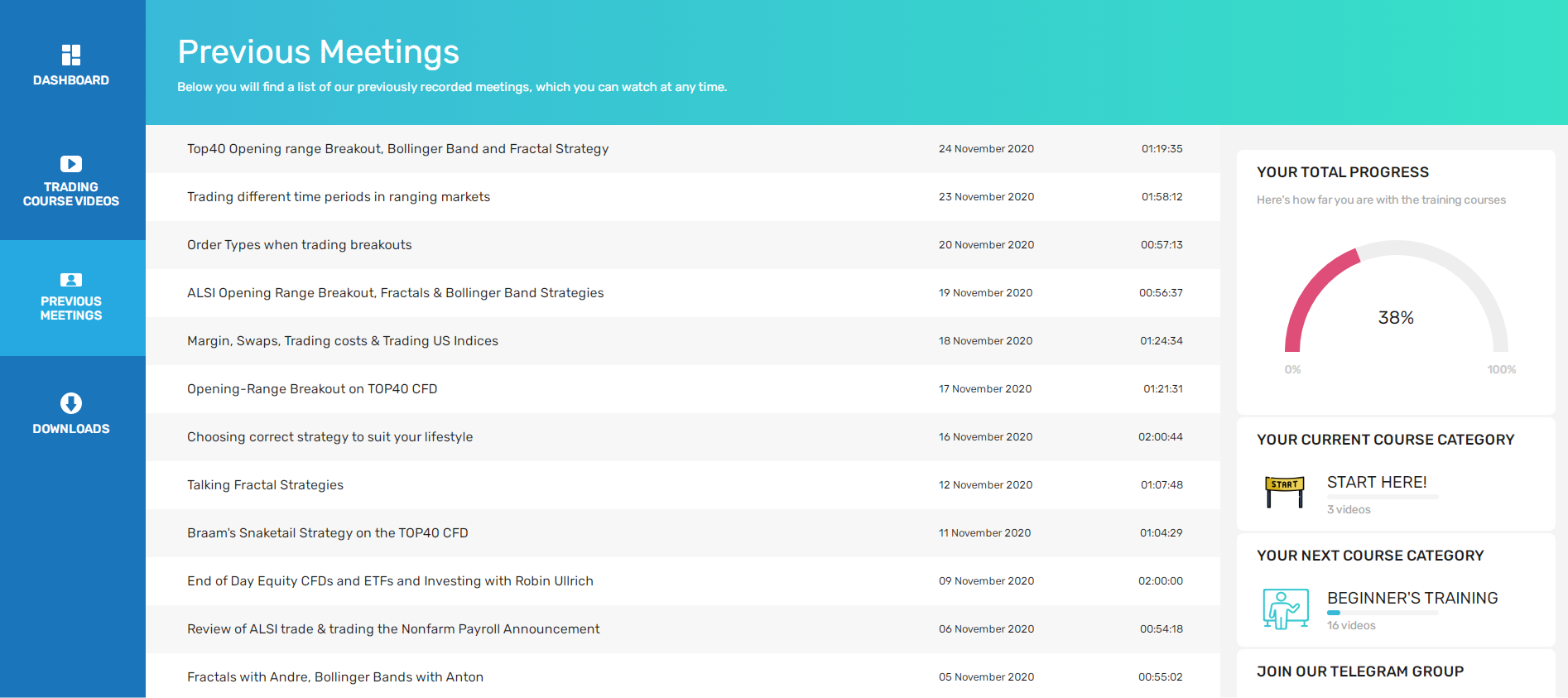Viewport: 1568px width, 698px height.
Task: Go to Downloads menu label
Action: (x=71, y=429)
